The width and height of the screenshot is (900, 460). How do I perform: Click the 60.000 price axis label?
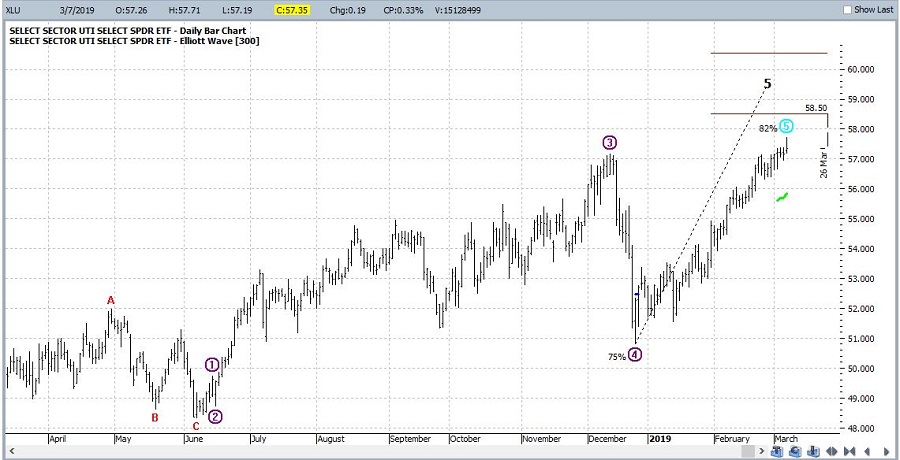click(859, 69)
